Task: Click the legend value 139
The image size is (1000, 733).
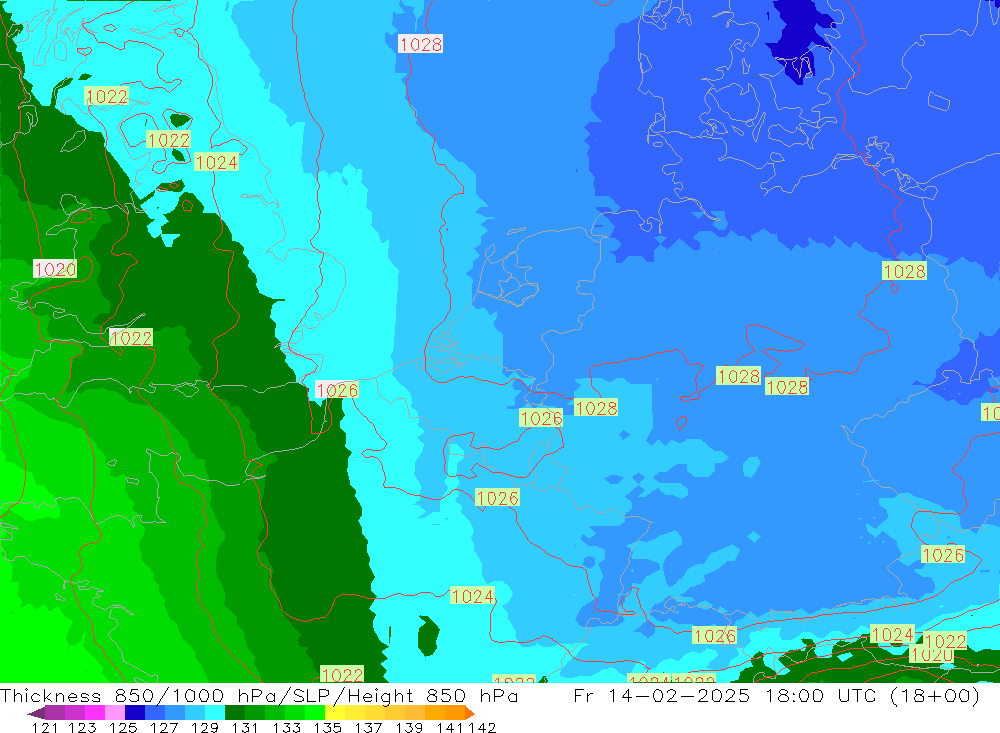Action: tap(409, 727)
